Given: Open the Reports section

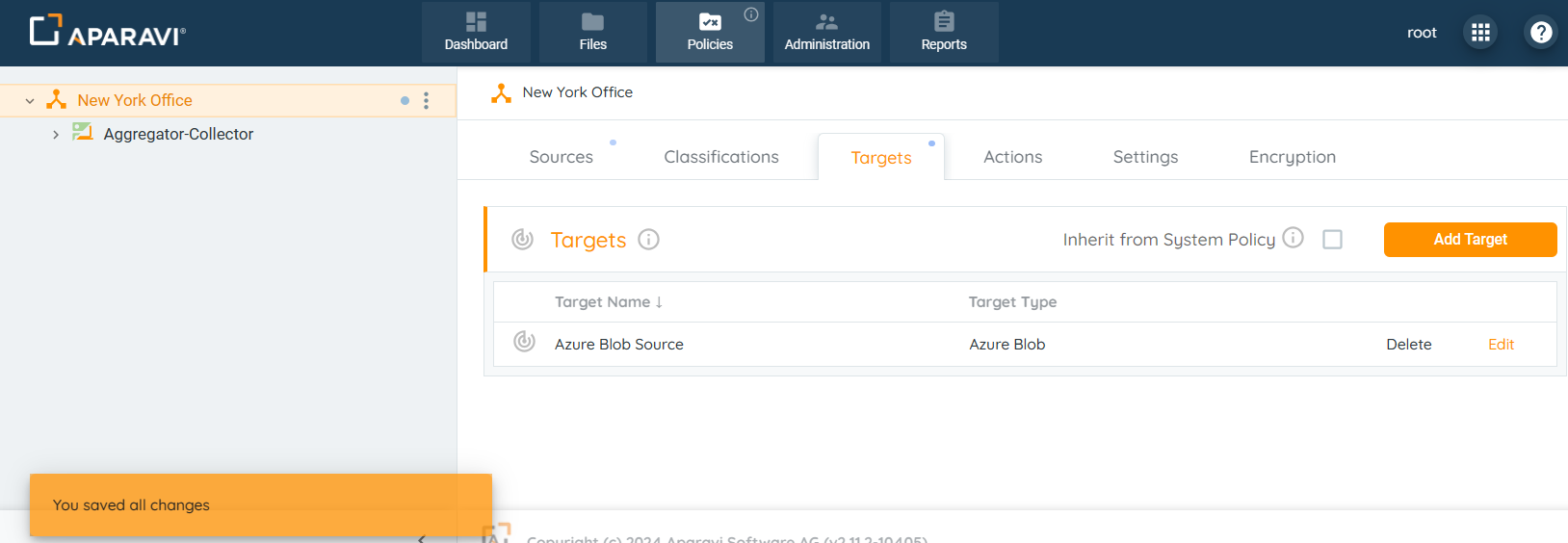Looking at the screenshot, I should 943,33.
